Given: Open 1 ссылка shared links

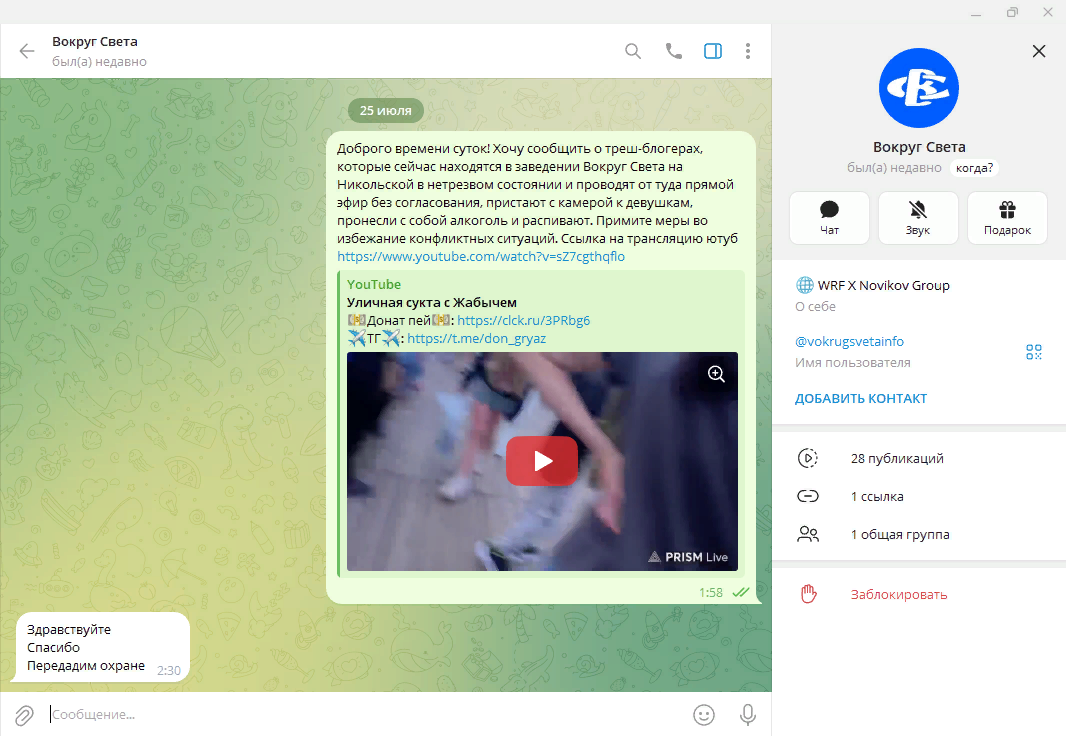Looking at the screenshot, I should click(919, 496).
